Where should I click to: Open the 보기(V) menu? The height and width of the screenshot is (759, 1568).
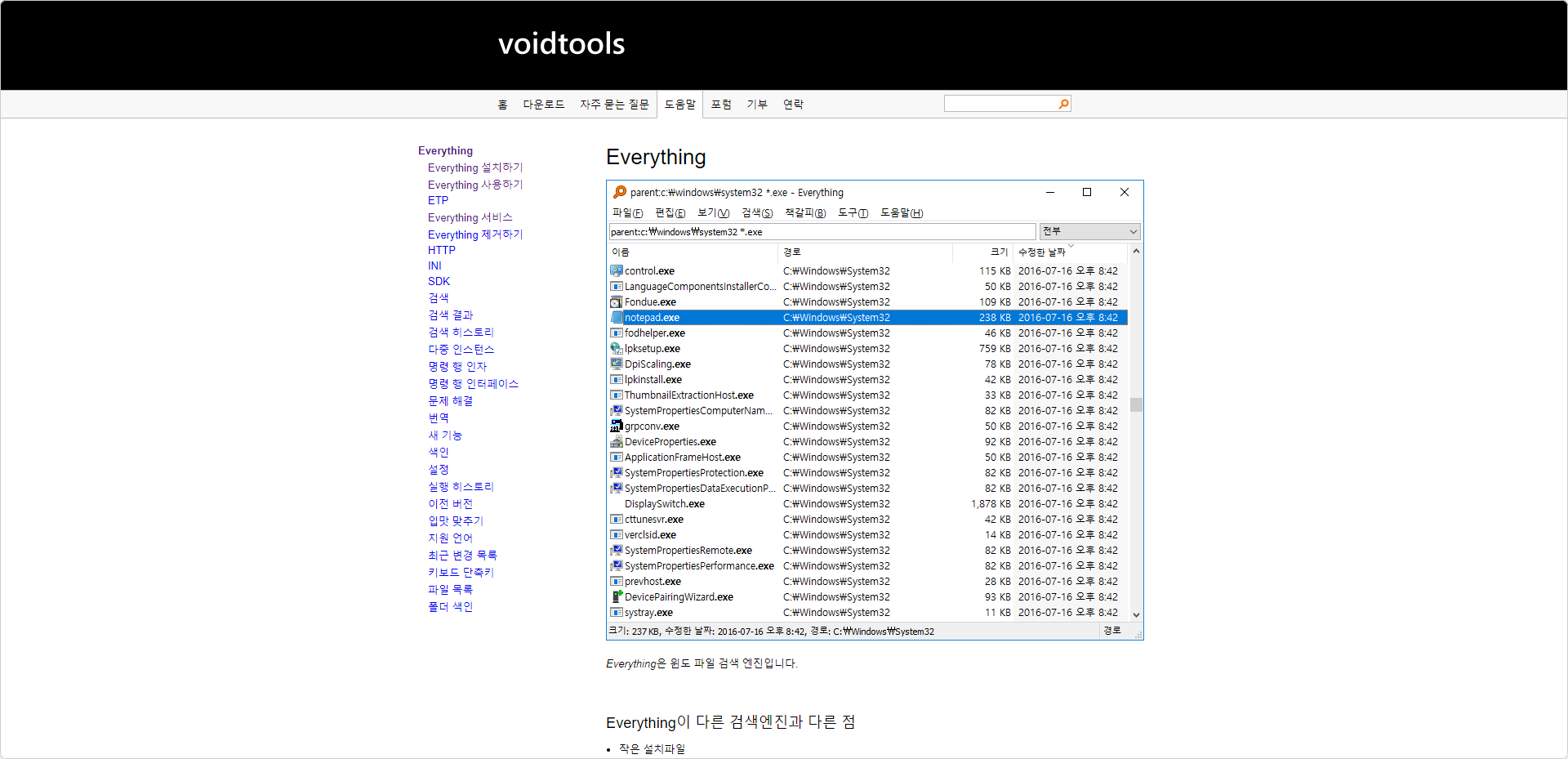click(x=713, y=212)
